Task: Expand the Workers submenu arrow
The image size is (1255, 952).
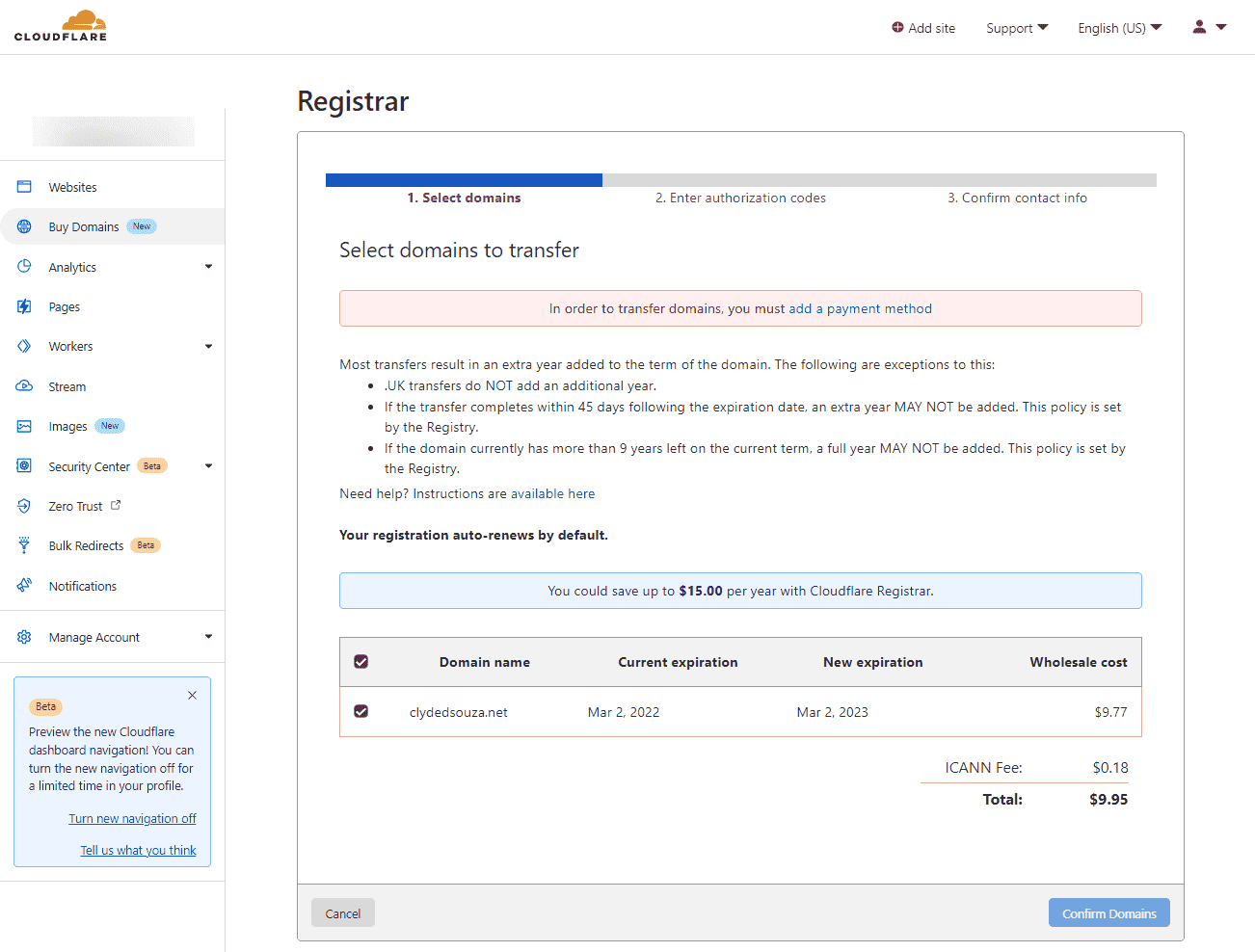Action: [x=208, y=346]
